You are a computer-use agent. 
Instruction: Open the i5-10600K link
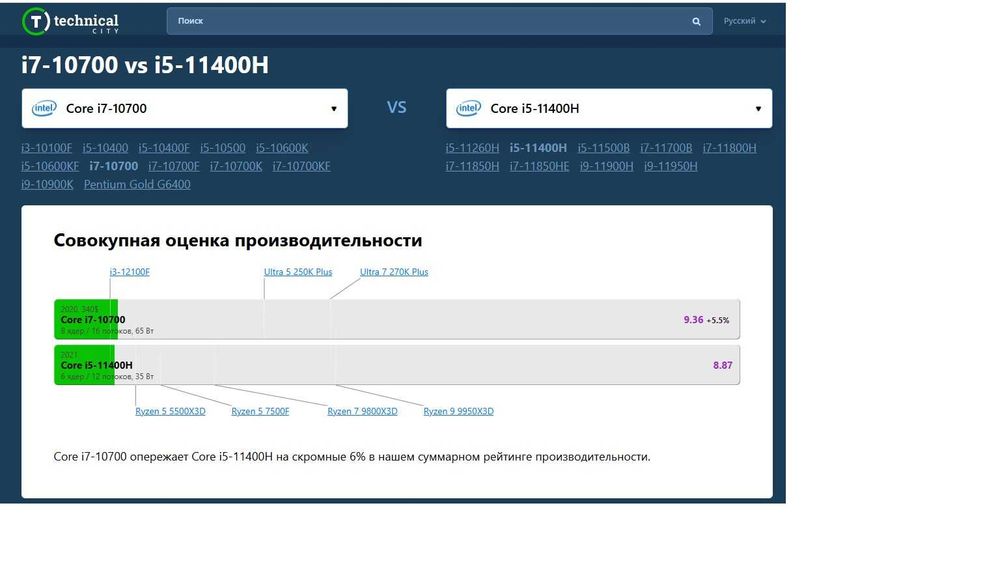pos(282,148)
